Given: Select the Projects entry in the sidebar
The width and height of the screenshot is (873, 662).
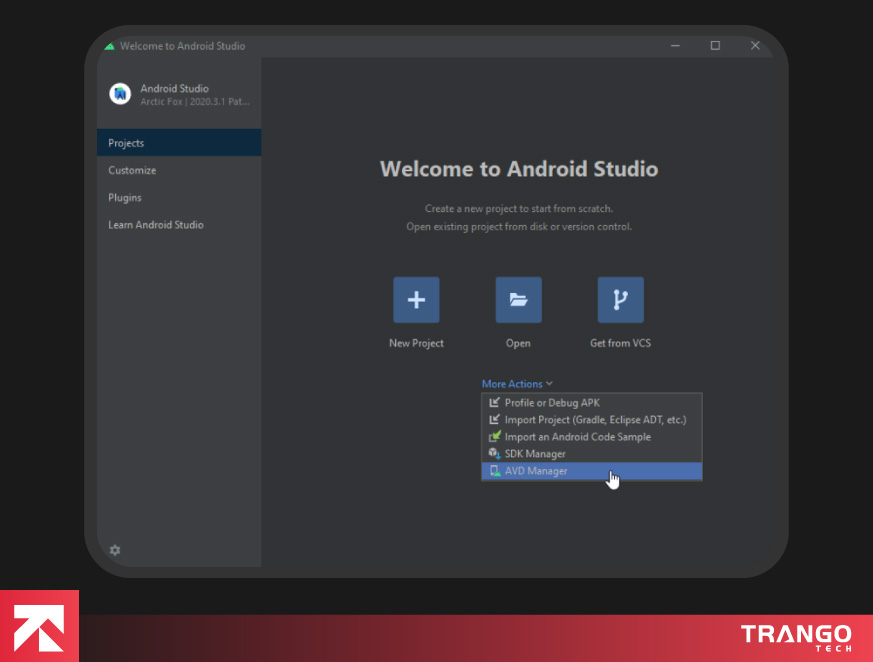Looking at the screenshot, I should coord(126,142).
